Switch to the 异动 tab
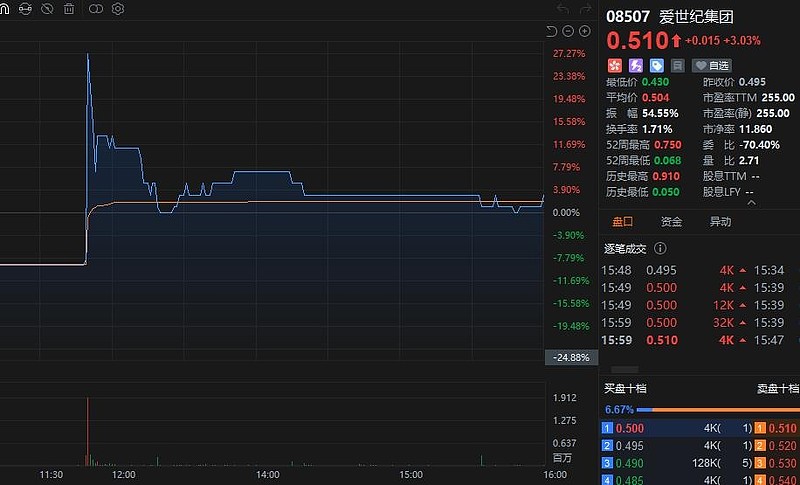The image size is (800, 485). [720, 222]
